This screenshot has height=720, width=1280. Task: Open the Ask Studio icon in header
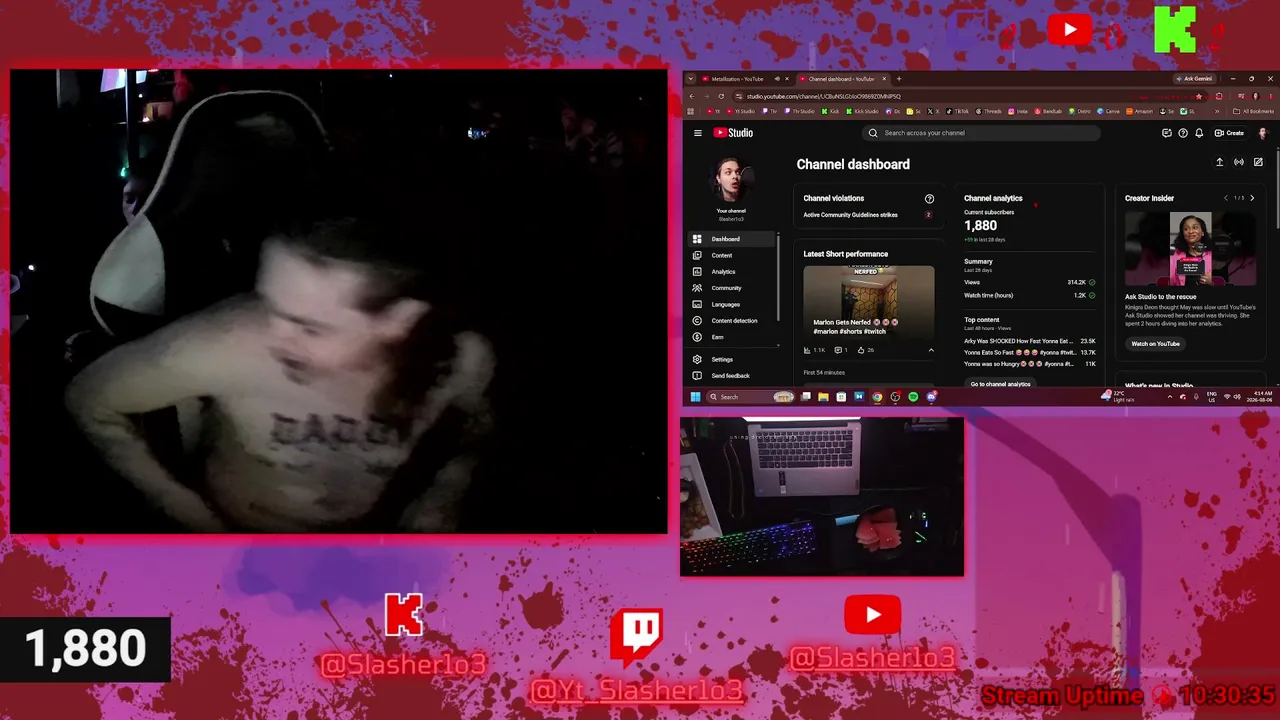coord(1166,133)
